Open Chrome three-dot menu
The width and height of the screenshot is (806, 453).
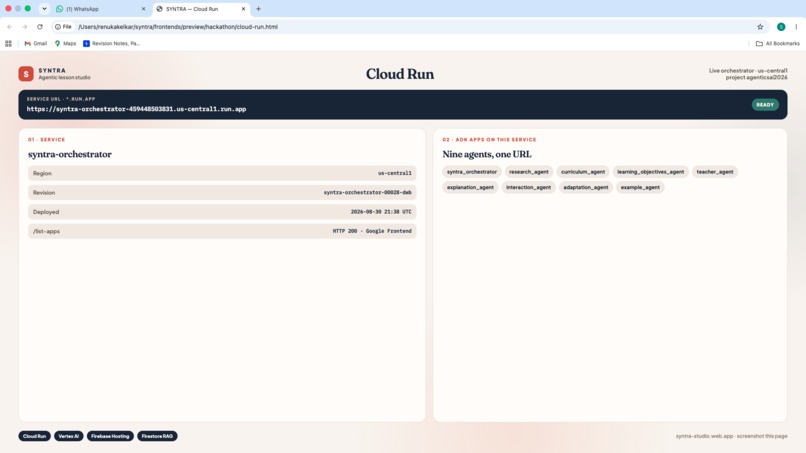pos(796,27)
